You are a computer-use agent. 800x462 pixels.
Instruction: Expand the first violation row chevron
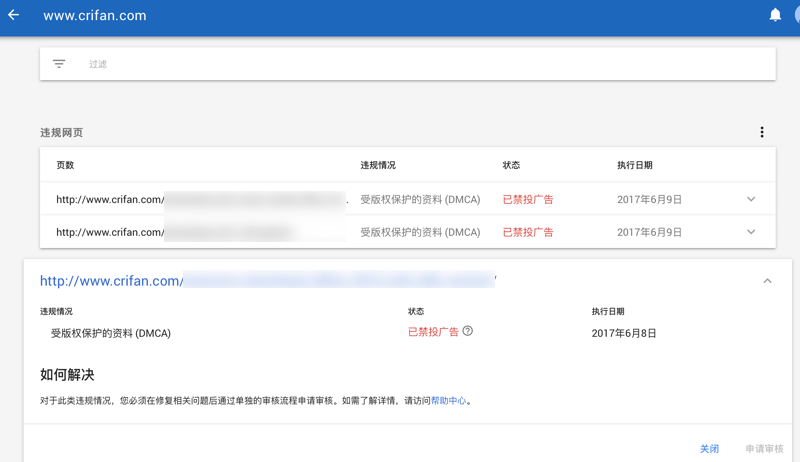click(751, 199)
